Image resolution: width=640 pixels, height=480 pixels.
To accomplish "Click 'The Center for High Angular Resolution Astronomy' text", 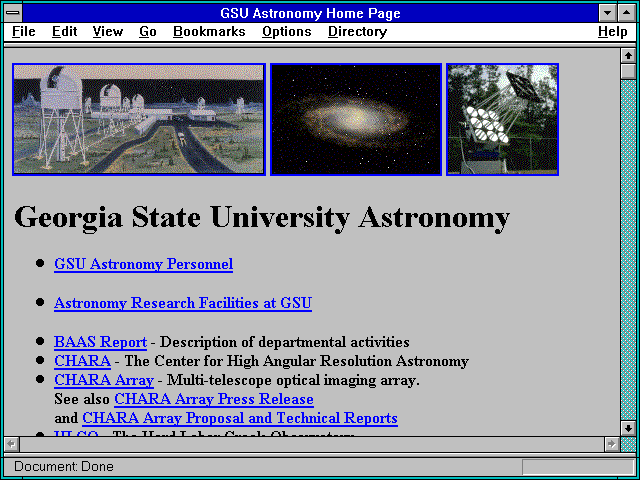I will point(296,361).
